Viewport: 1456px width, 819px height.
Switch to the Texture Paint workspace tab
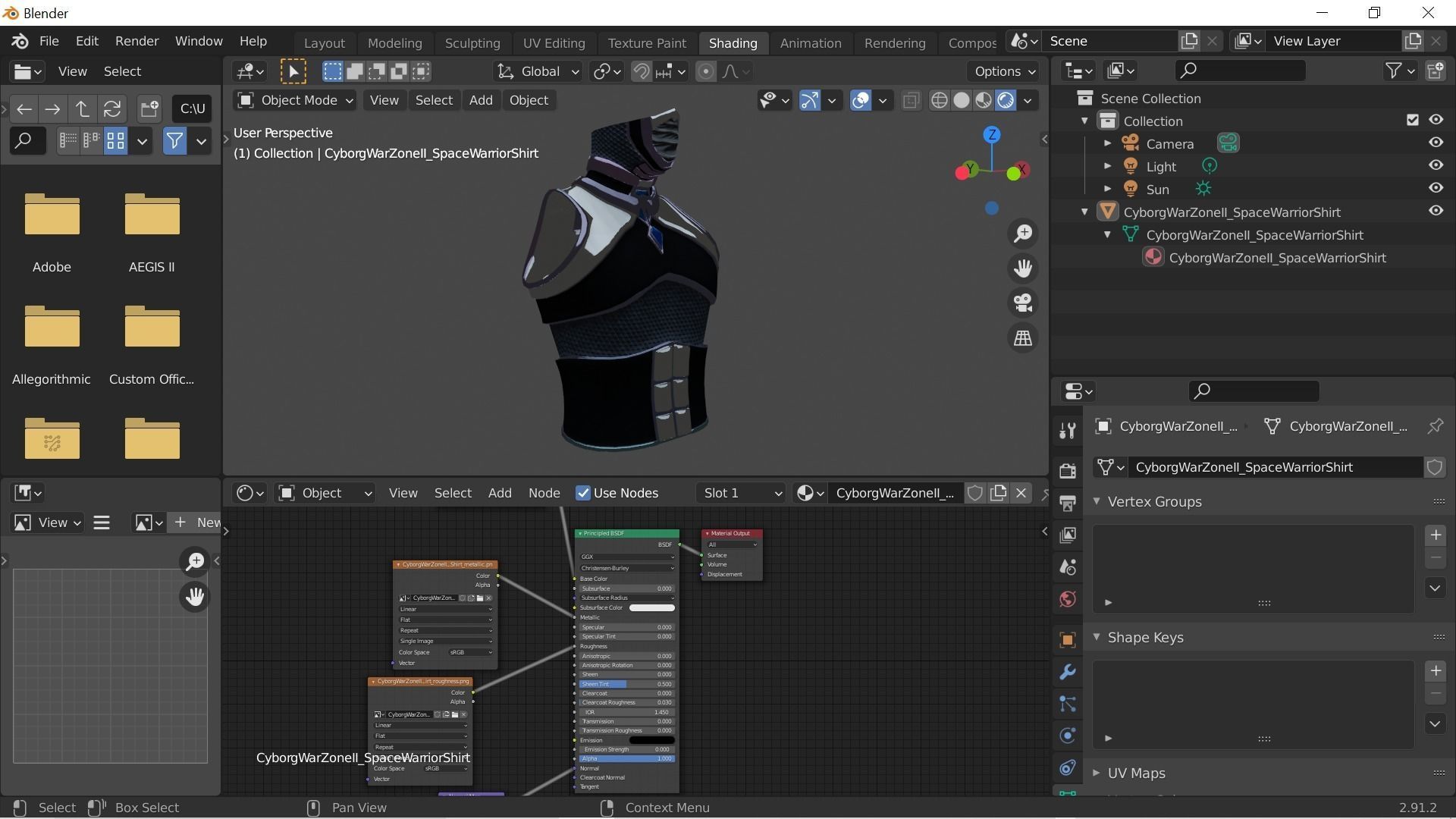pyautogui.click(x=646, y=43)
